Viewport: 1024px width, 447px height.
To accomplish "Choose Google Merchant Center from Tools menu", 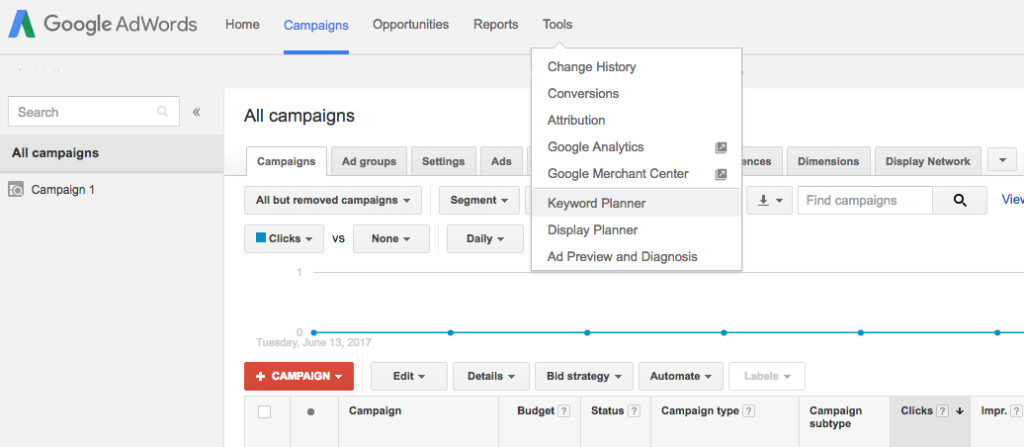I will pos(637,174).
